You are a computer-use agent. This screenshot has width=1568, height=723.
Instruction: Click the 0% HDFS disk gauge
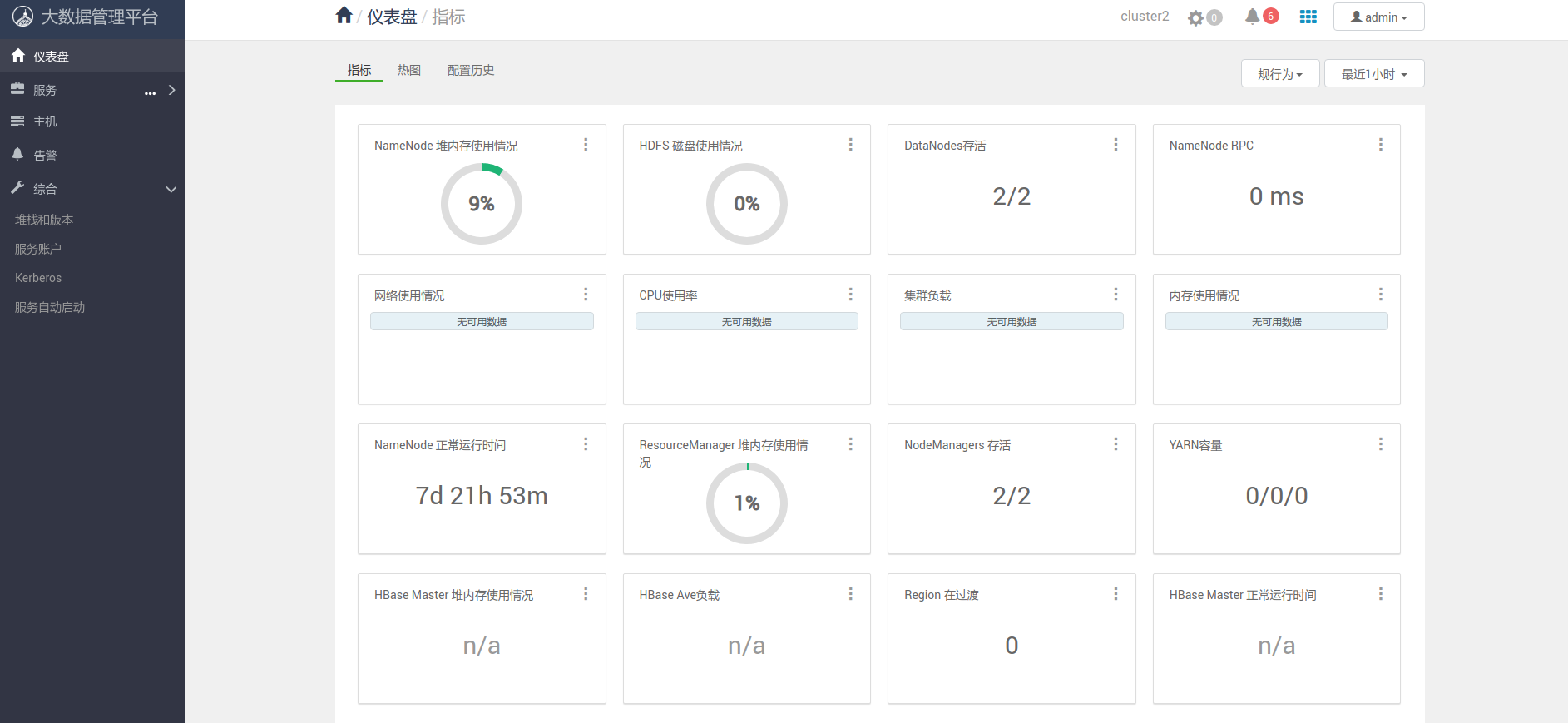pos(747,204)
